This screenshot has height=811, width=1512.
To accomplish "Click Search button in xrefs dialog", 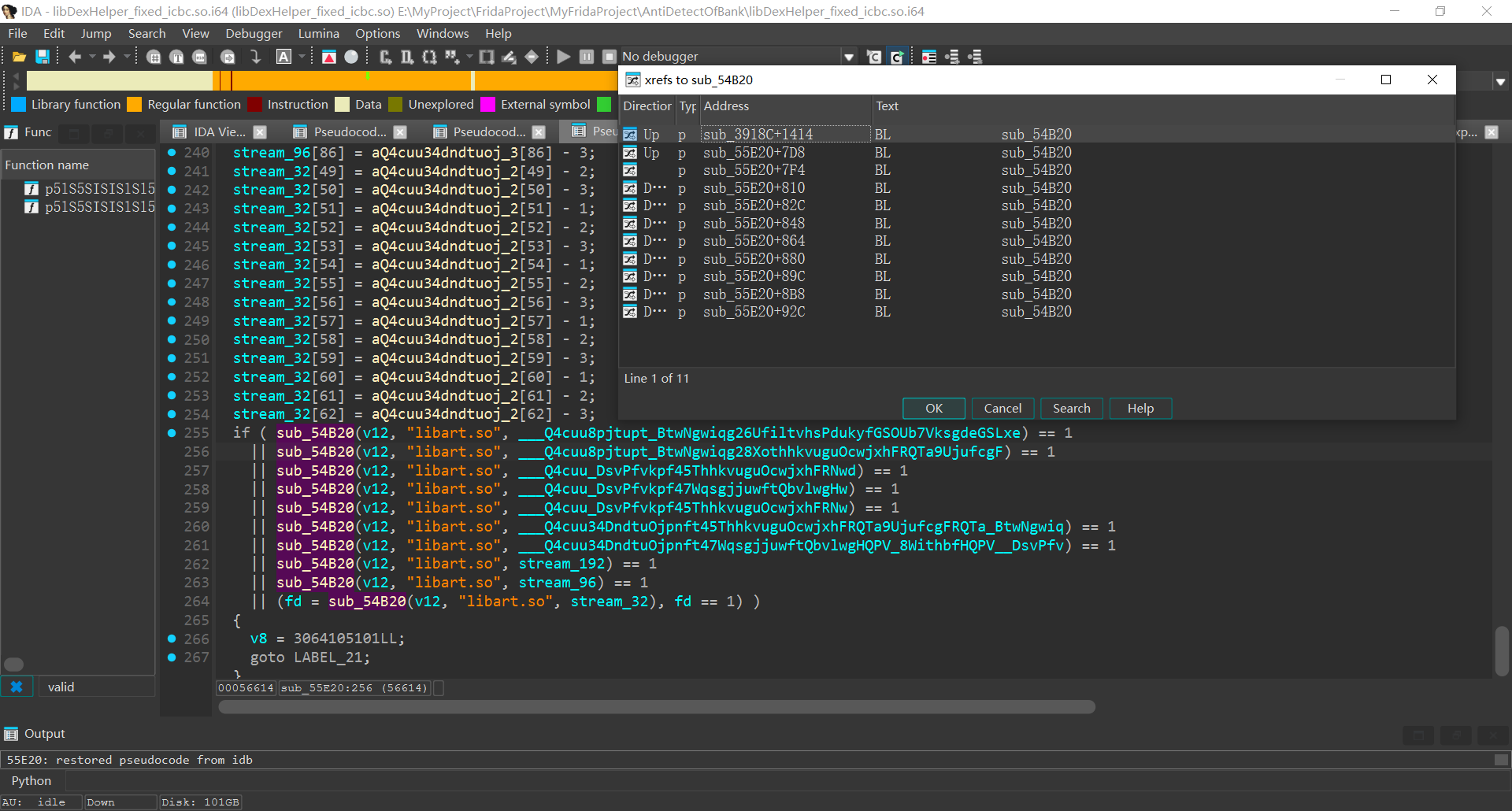I will tap(1071, 409).
